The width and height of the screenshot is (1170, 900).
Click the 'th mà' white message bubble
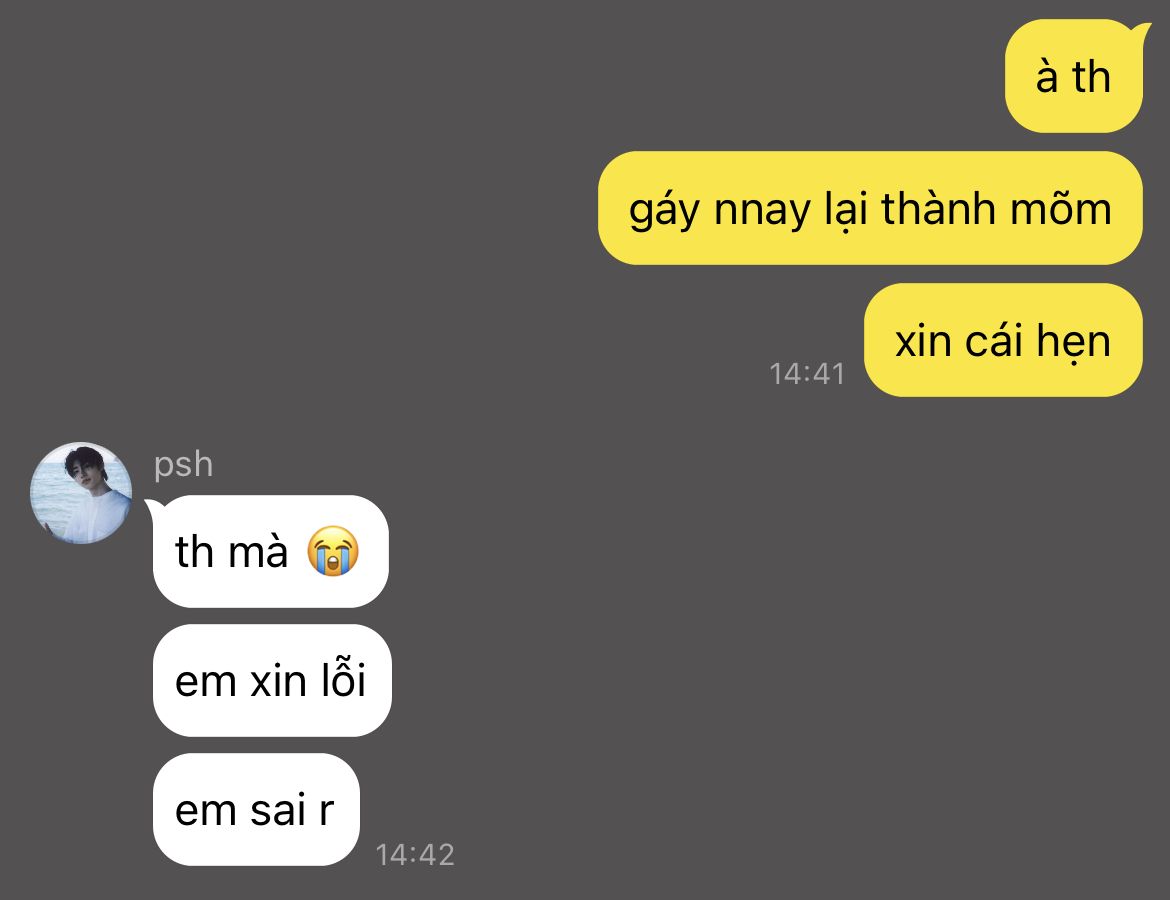[x=271, y=551]
